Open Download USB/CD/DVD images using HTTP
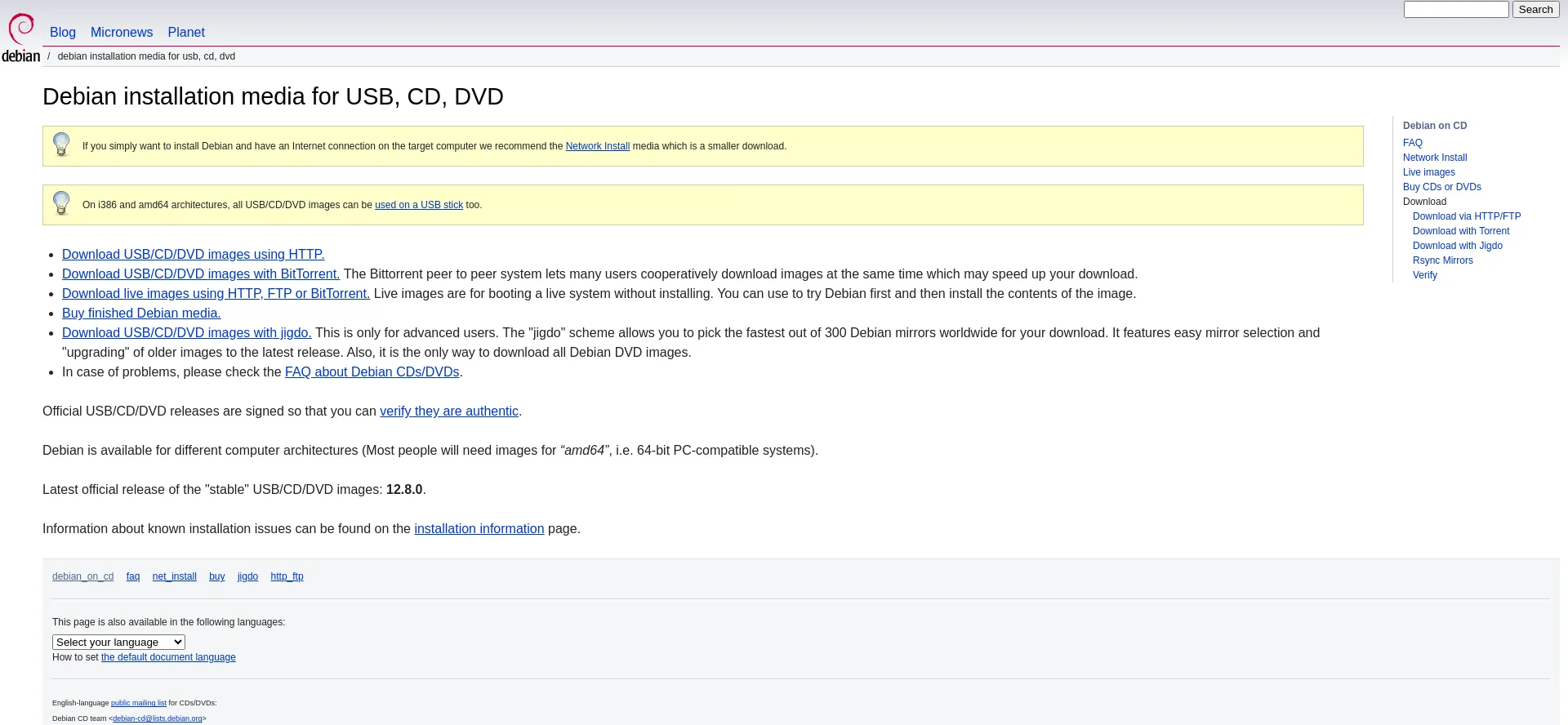 click(194, 255)
